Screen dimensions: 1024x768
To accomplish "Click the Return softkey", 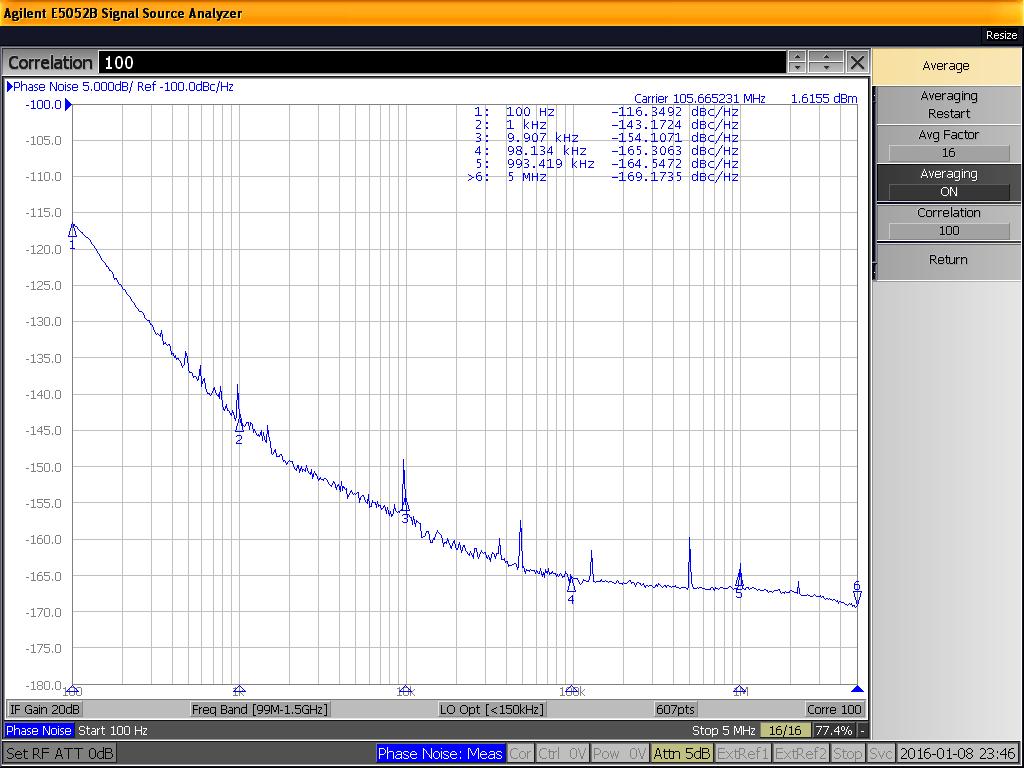I will coord(948,260).
